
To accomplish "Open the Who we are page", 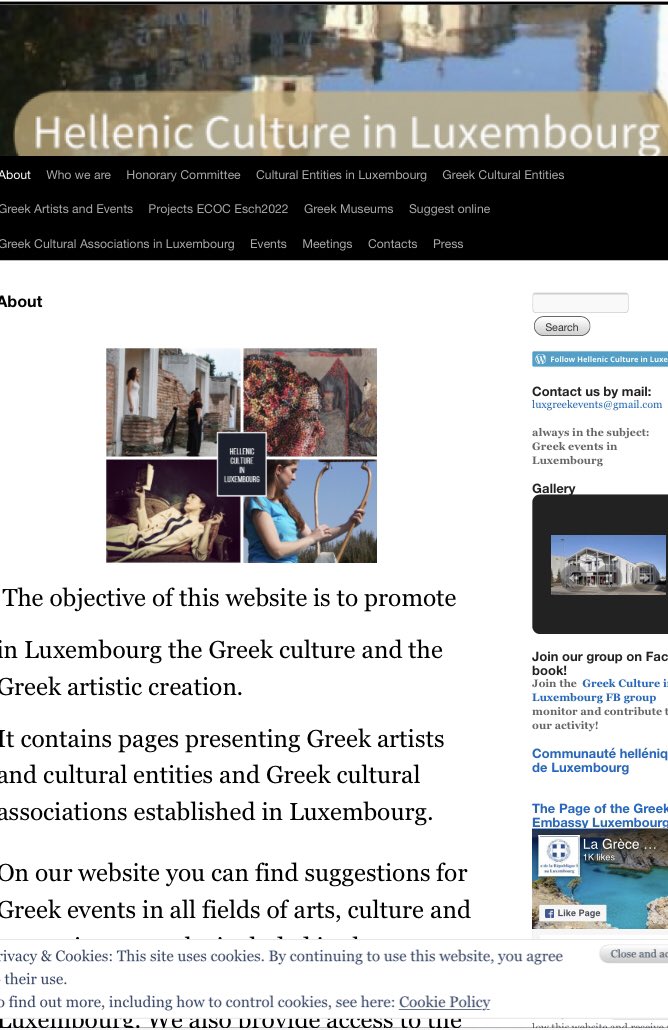I will point(78,175).
